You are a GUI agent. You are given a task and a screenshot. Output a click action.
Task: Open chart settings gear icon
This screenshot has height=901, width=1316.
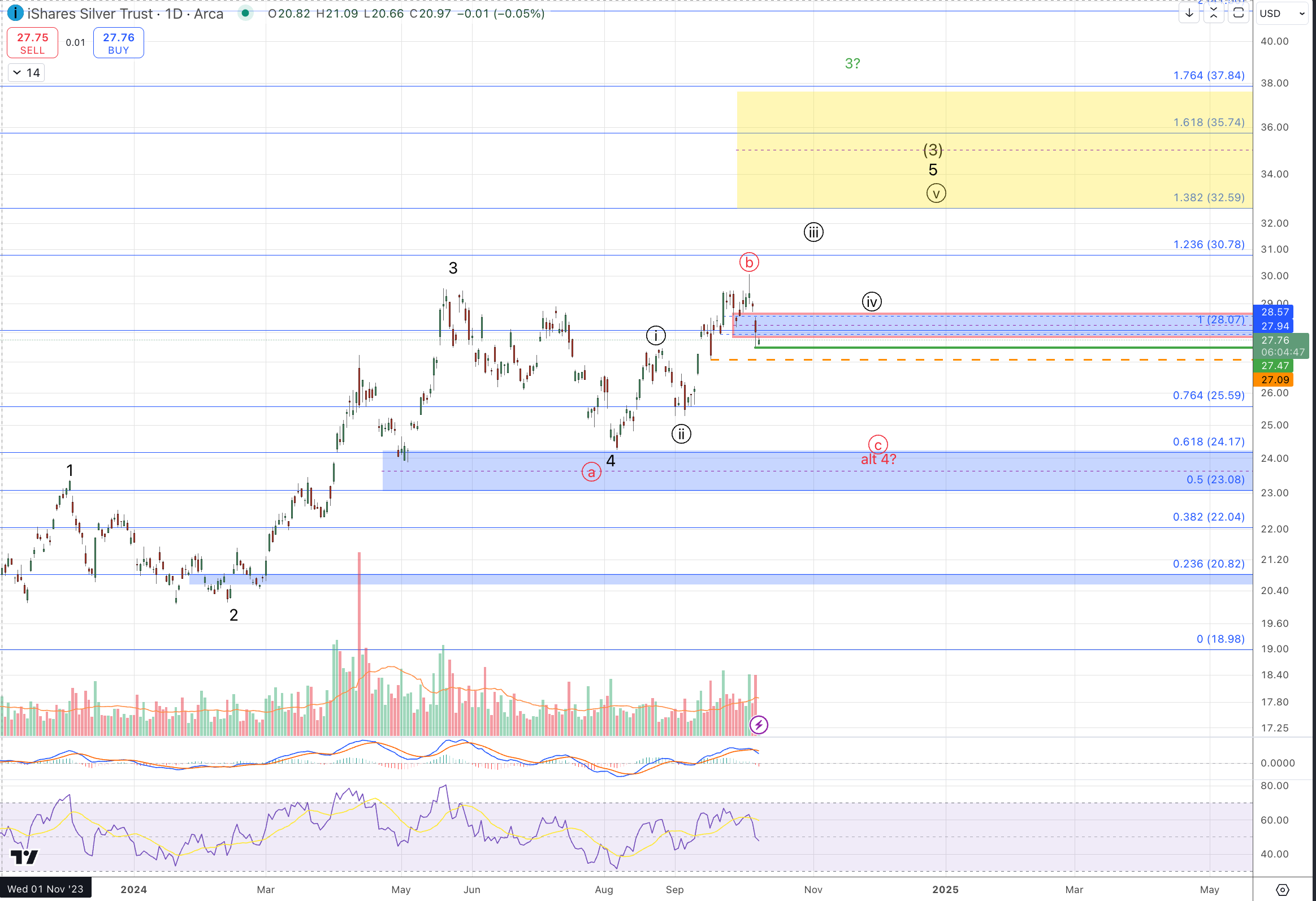(1283, 890)
